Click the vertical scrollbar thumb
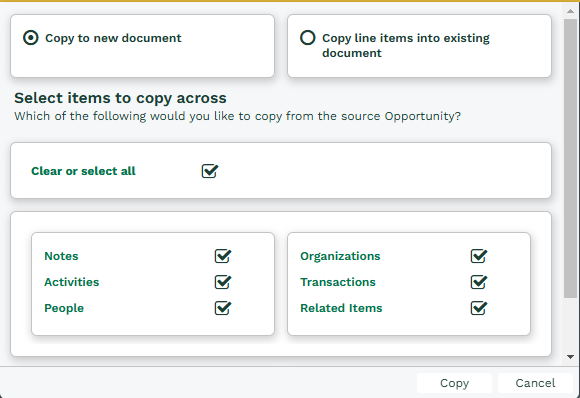 [x=570, y=158]
